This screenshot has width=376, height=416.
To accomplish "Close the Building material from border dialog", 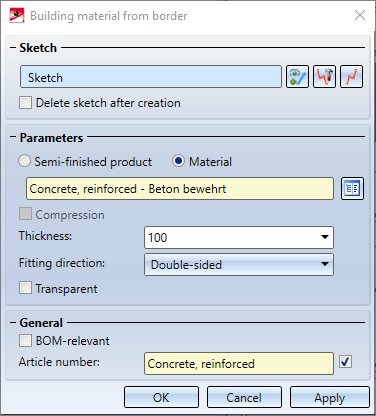I will (360, 15).
